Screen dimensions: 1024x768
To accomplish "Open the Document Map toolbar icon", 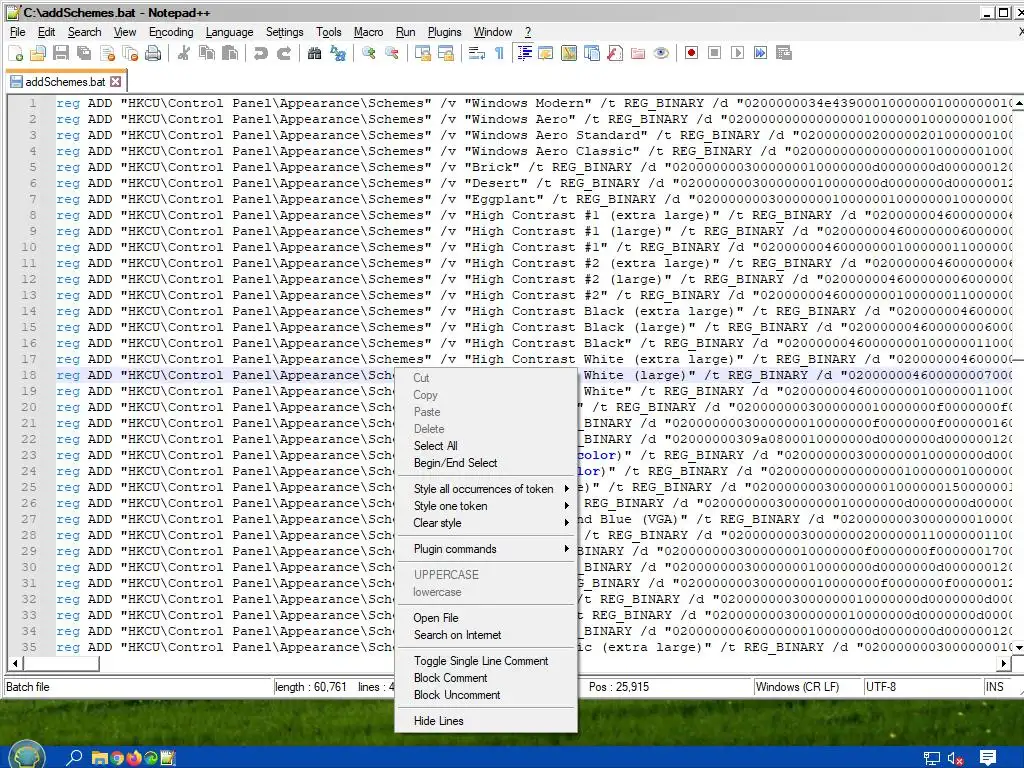I will (x=569, y=54).
